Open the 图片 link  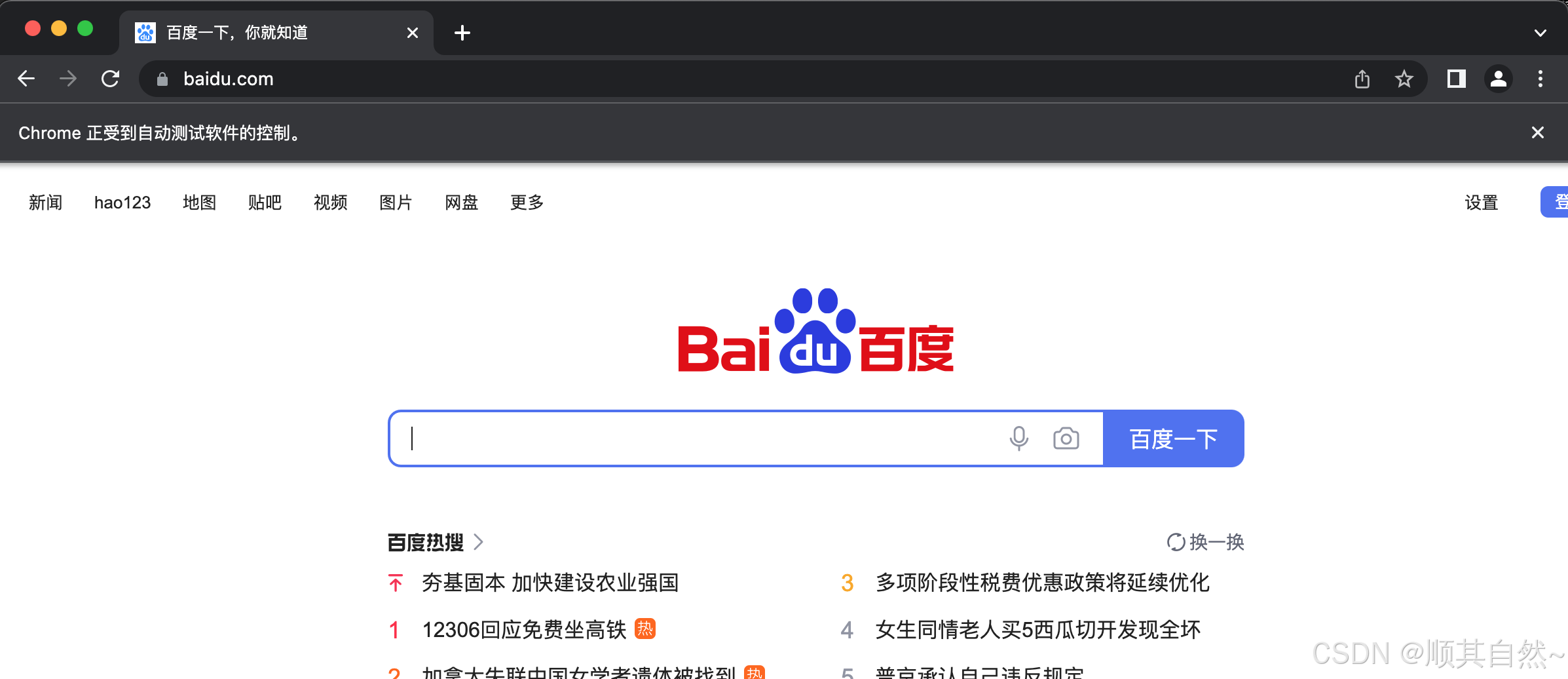[396, 203]
